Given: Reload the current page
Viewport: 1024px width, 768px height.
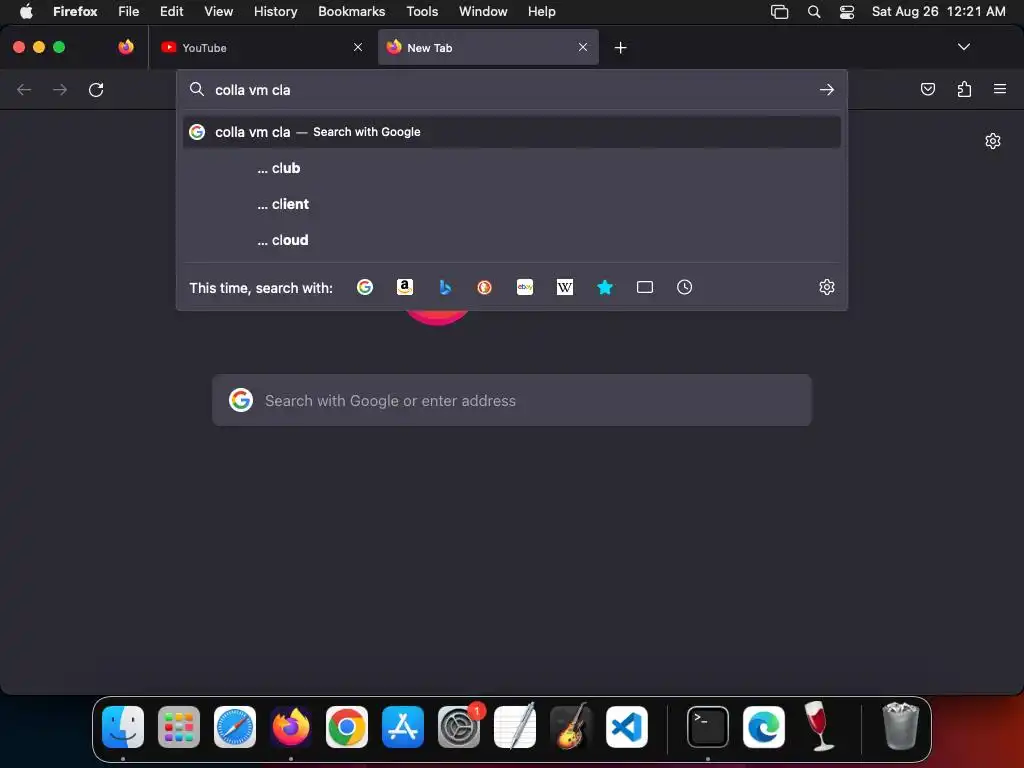Looking at the screenshot, I should pyautogui.click(x=96, y=89).
